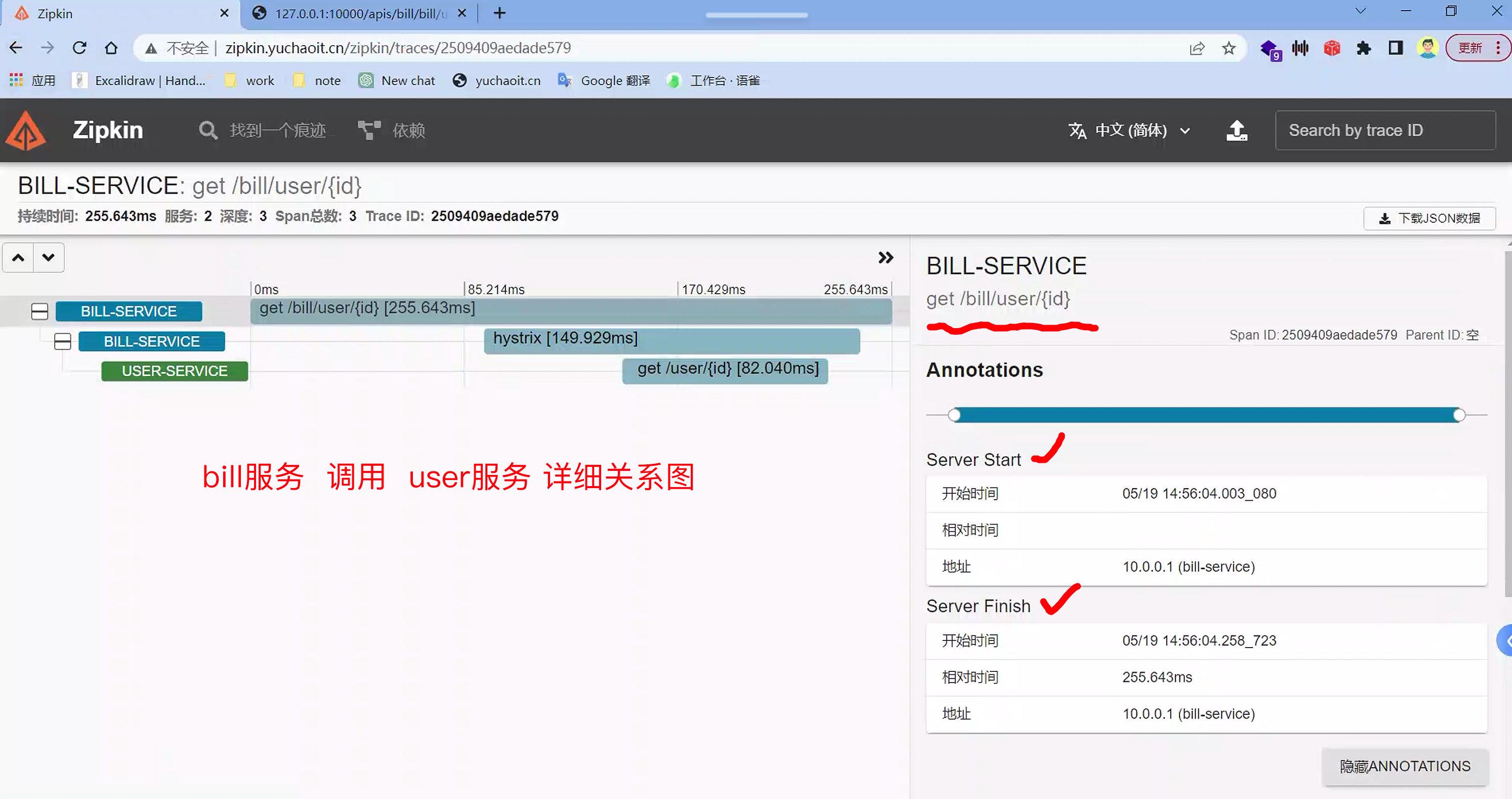Image resolution: width=1512 pixels, height=799 pixels.
Task: Click the 隐藏ANNOTATIONS button
Action: click(1405, 766)
